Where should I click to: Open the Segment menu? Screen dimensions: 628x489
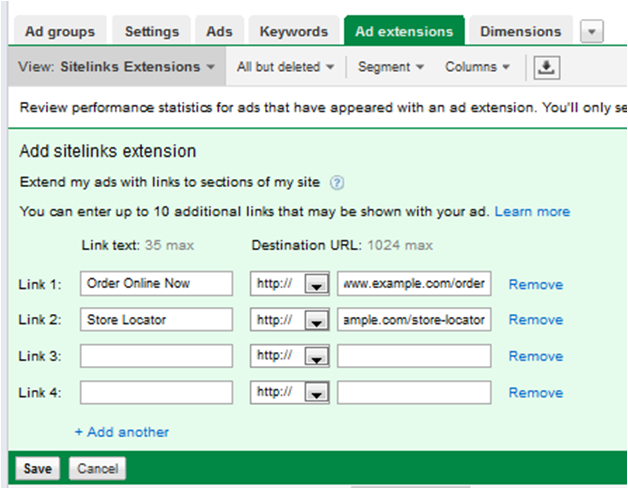click(390, 67)
